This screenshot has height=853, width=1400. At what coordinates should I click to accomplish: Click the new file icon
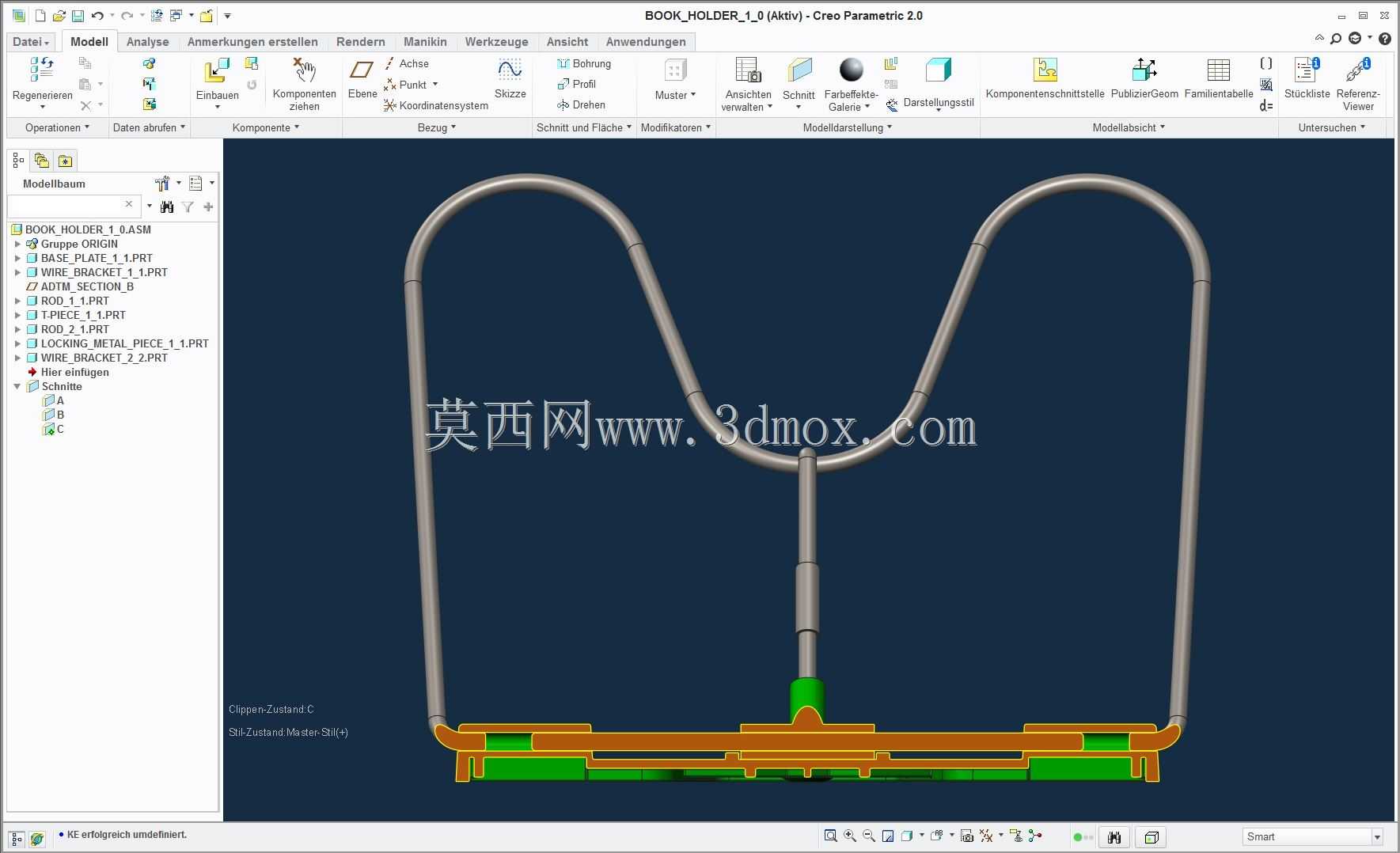click(41, 16)
